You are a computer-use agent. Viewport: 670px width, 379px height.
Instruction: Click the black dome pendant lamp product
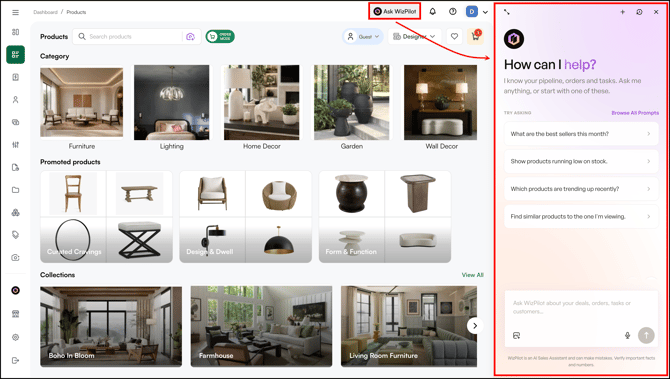point(279,240)
